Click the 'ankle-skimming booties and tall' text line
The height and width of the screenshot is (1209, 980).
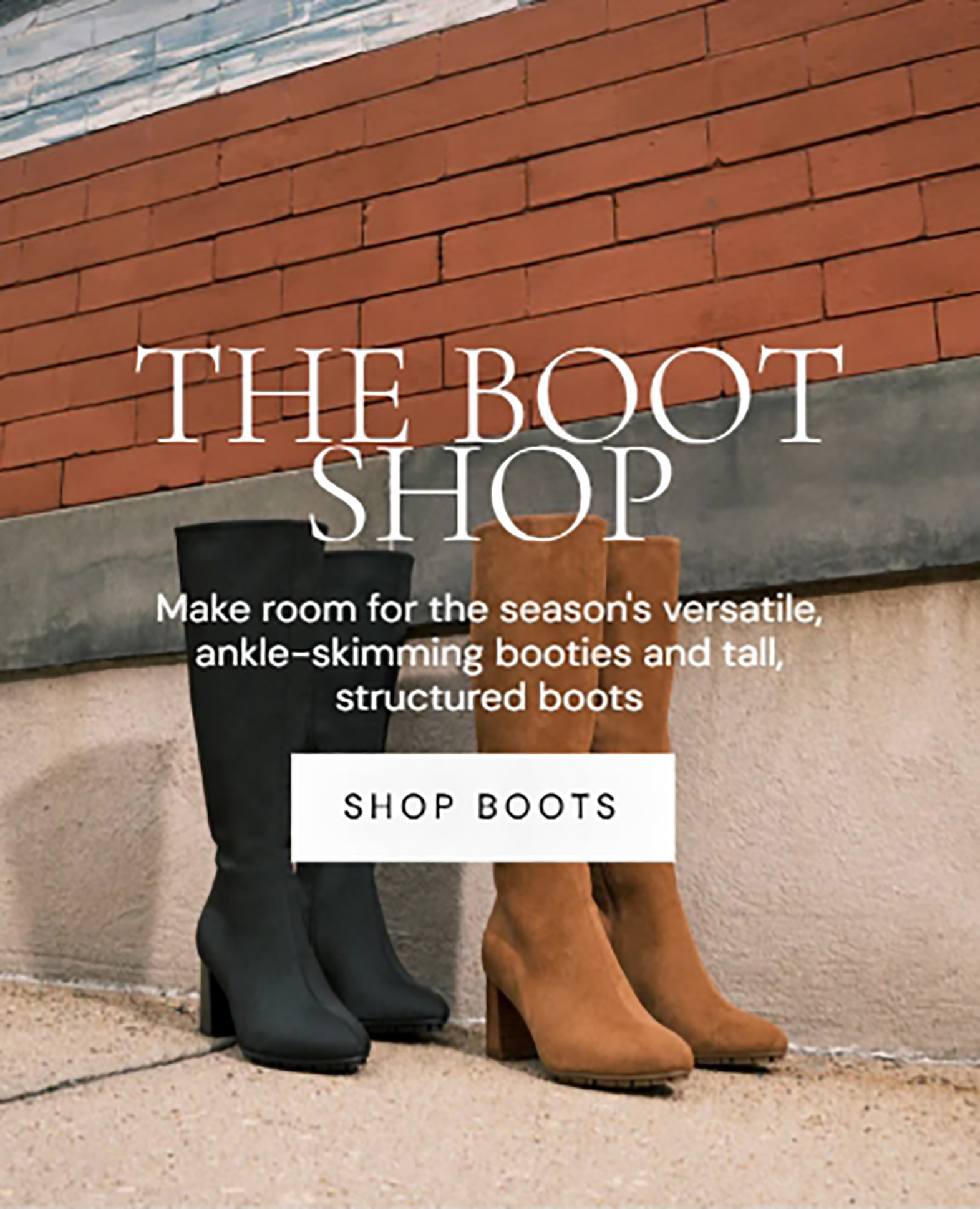(490, 654)
